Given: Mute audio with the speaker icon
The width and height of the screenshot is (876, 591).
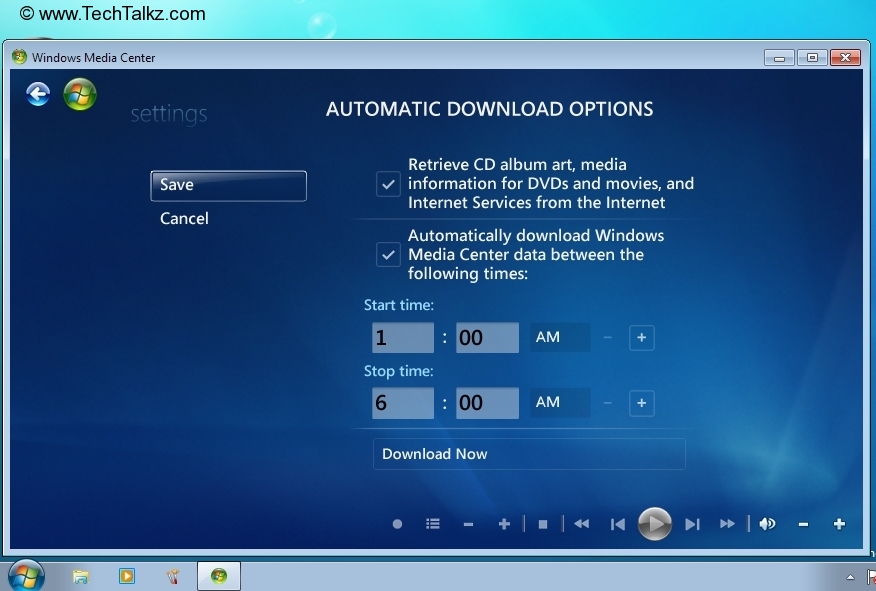Looking at the screenshot, I should click(x=768, y=523).
